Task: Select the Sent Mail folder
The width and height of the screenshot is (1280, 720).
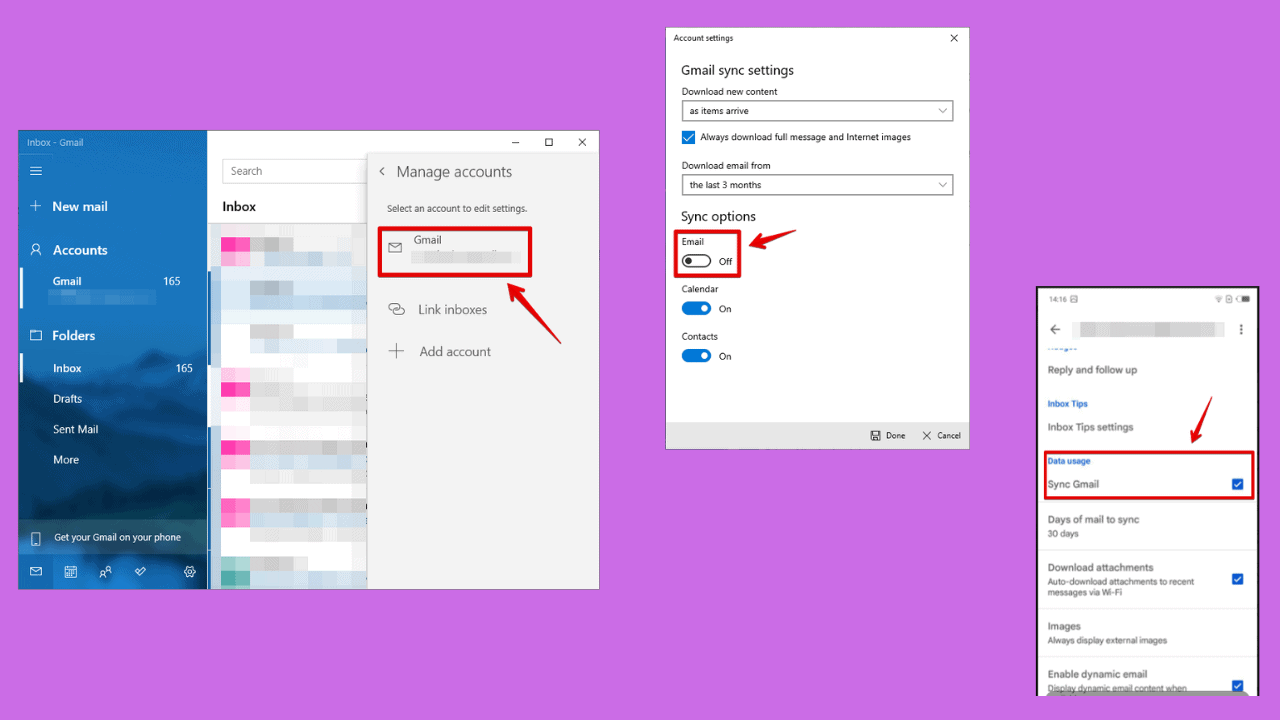Action: (x=75, y=429)
